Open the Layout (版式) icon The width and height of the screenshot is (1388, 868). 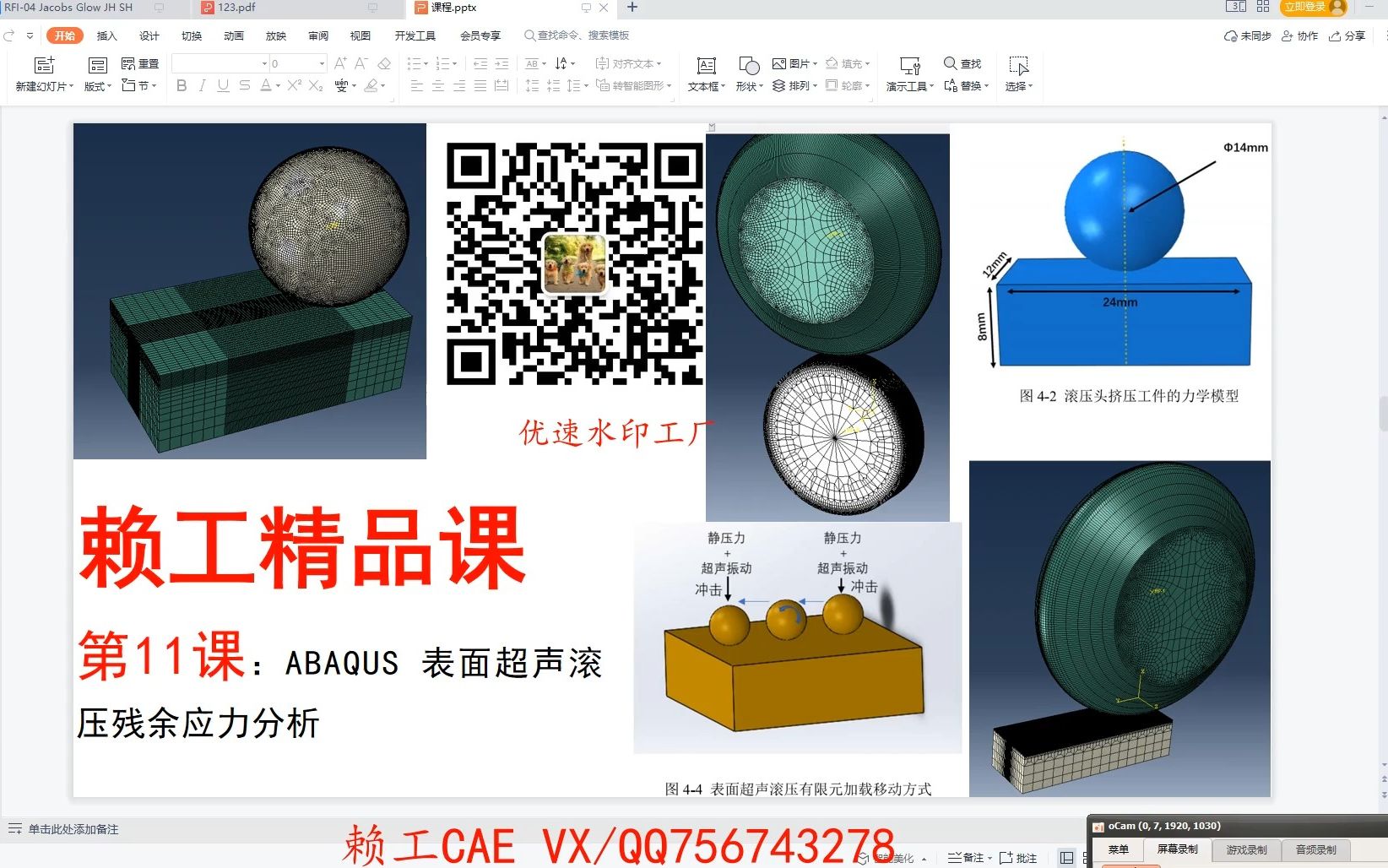(x=98, y=65)
